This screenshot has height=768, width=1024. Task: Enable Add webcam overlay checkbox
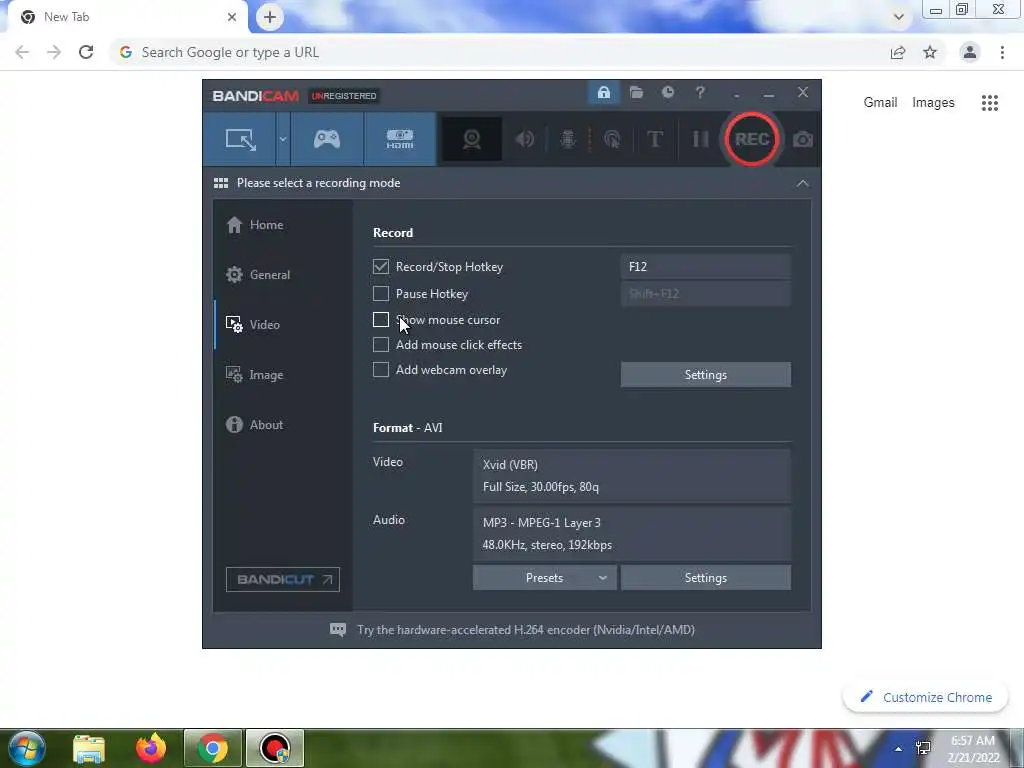click(x=381, y=370)
